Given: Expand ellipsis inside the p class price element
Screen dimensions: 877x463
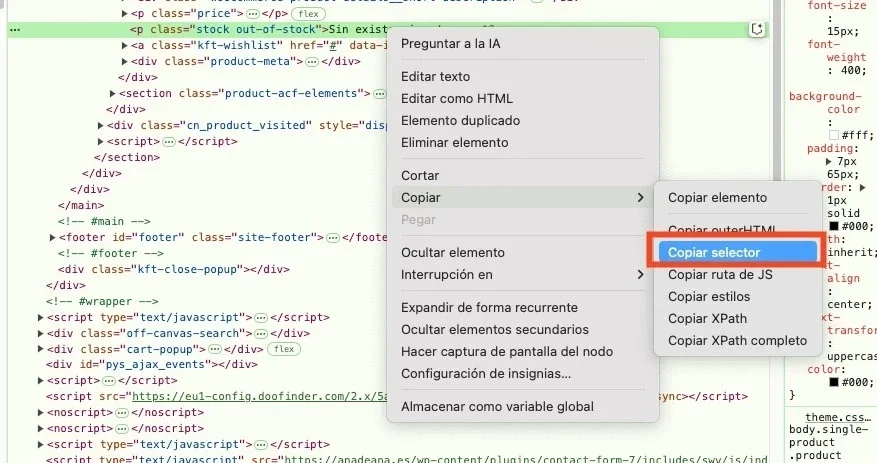Looking at the screenshot, I should (x=253, y=13).
